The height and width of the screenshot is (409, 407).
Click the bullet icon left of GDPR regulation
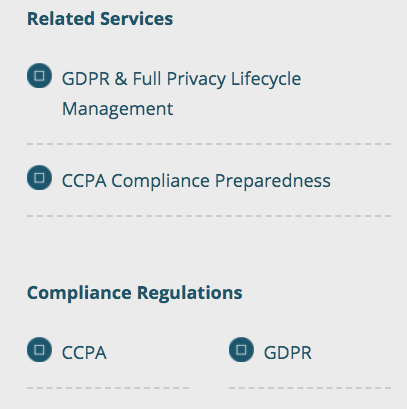coord(241,350)
